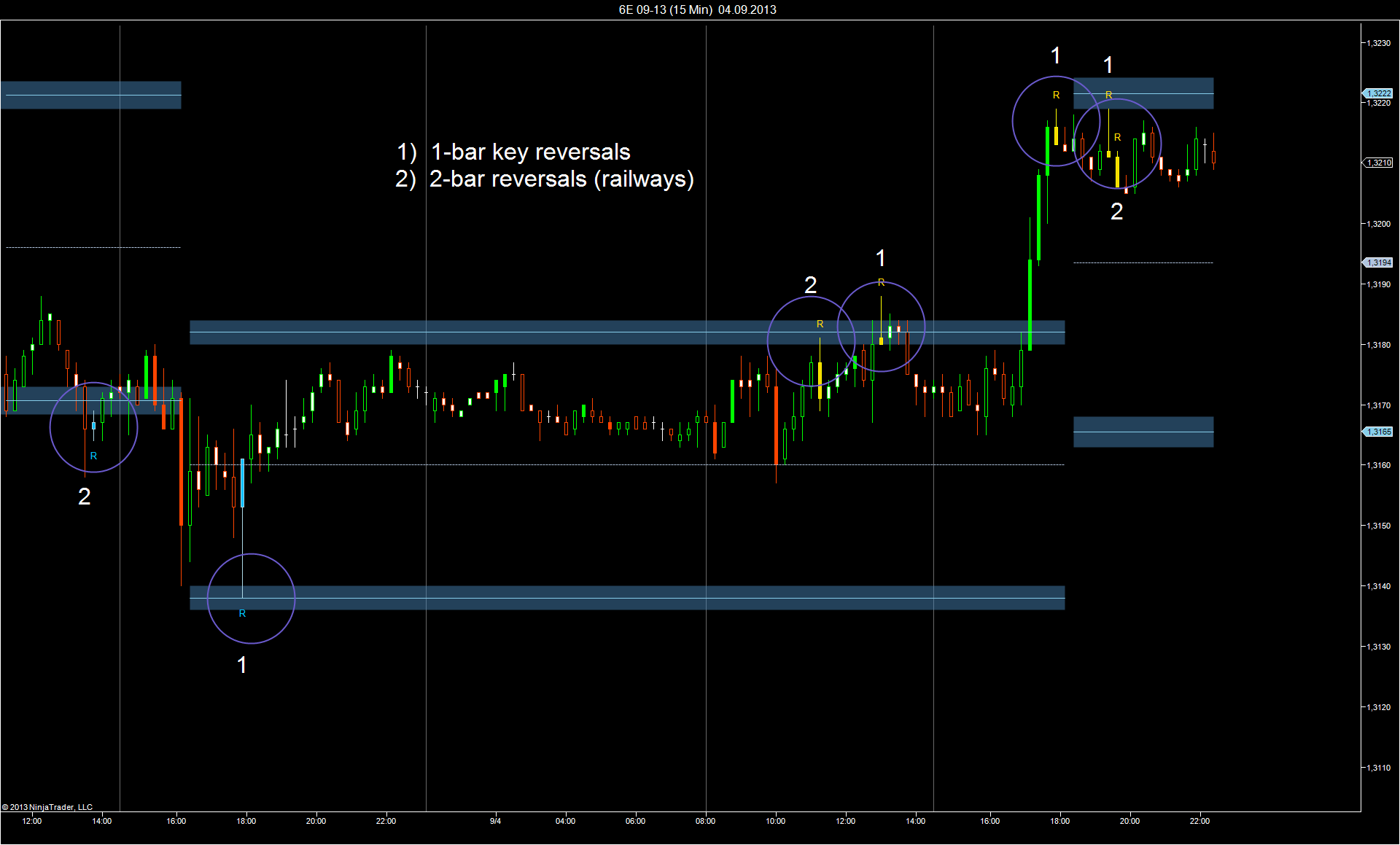Click the 9/4 date label on the time axis
This screenshot has width=1400, height=845.
(x=495, y=821)
